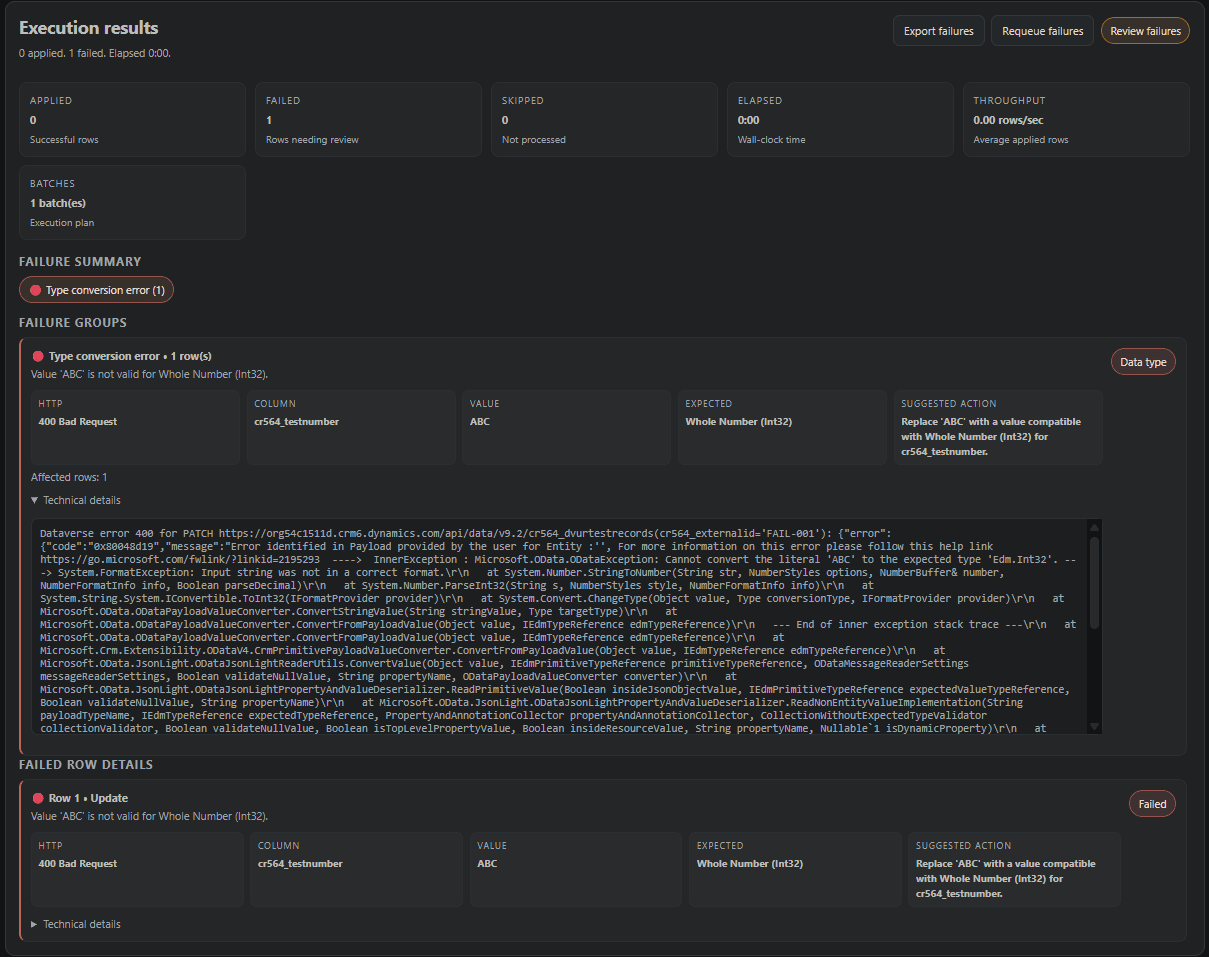Open Review failures
Screen dimensions: 1209x957
click(x=1145, y=31)
